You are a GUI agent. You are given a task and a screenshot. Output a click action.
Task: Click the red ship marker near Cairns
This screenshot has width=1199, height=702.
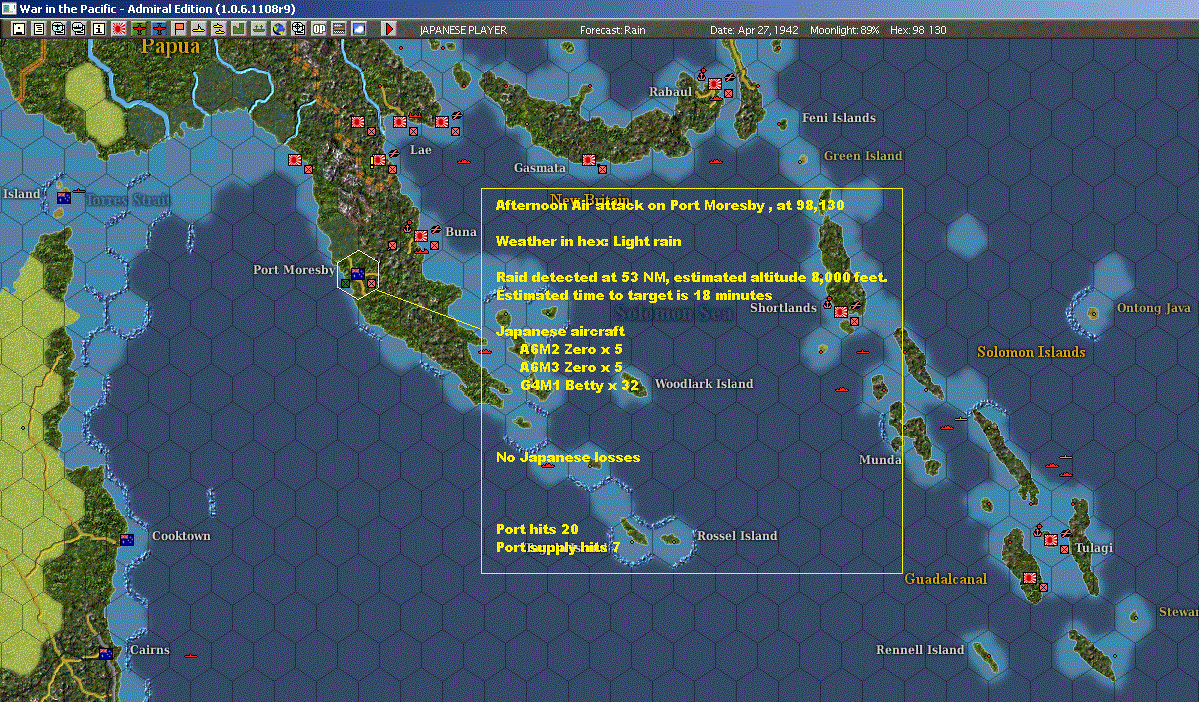pos(191,656)
